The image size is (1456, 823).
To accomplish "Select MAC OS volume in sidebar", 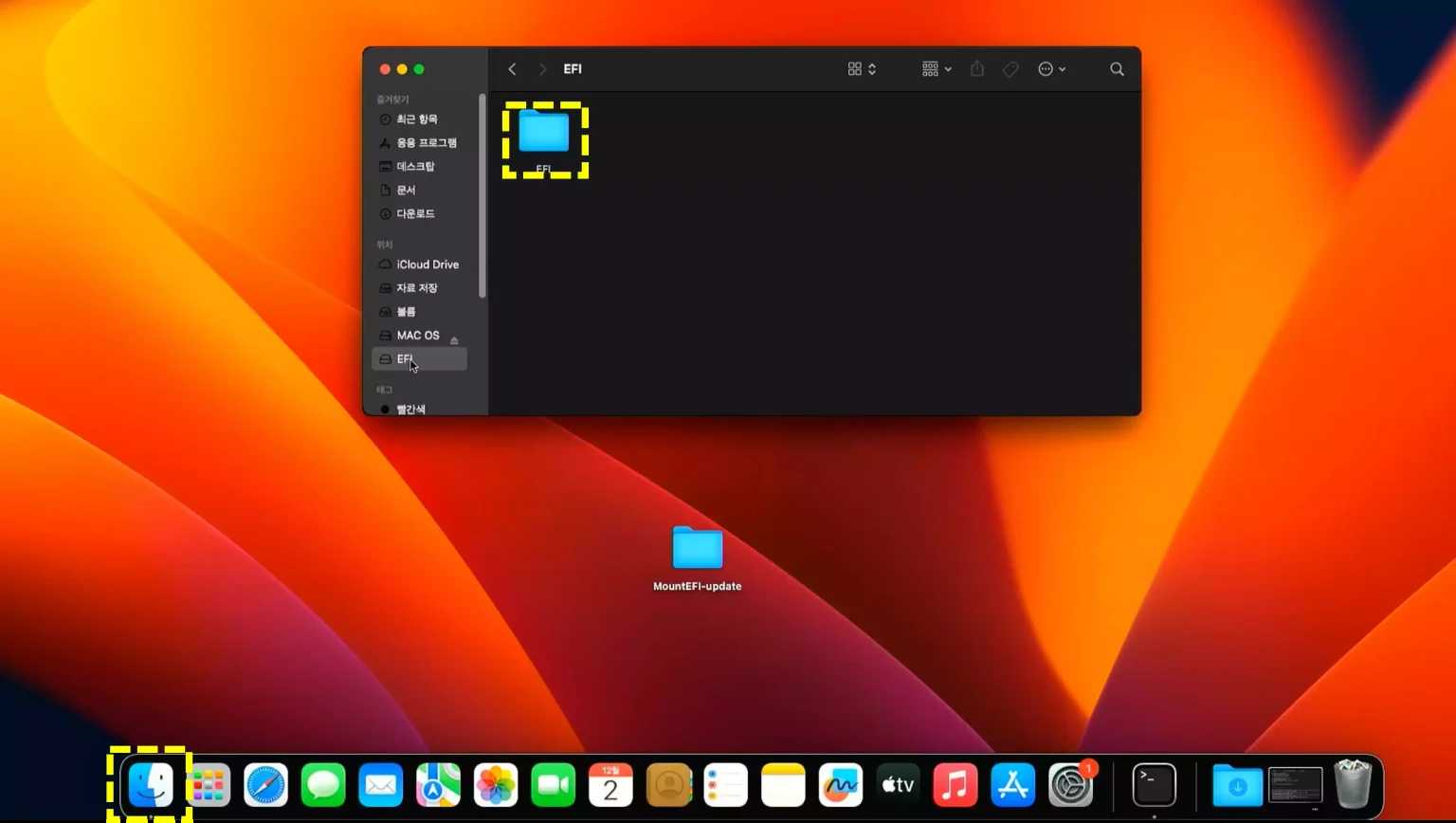I will click(417, 336).
